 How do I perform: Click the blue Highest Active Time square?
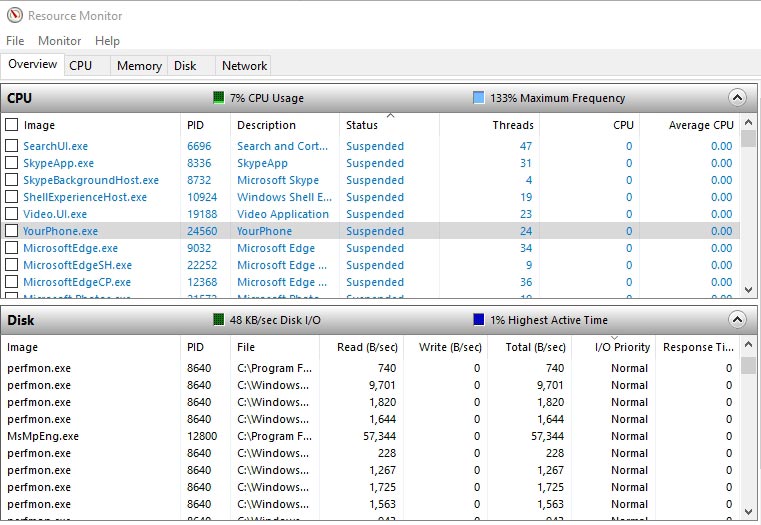(x=479, y=319)
